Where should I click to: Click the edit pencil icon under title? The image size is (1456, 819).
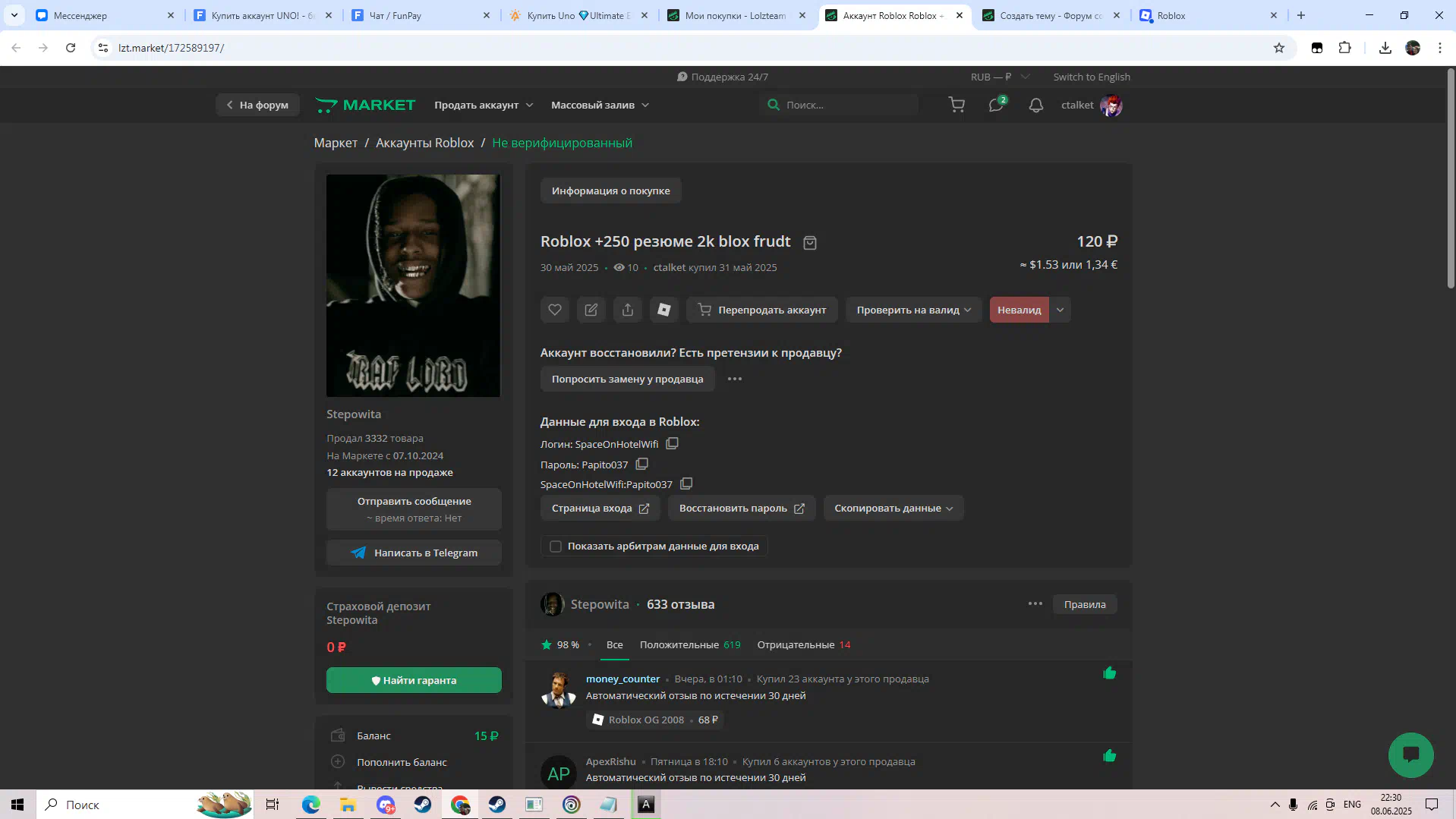[591, 310]
